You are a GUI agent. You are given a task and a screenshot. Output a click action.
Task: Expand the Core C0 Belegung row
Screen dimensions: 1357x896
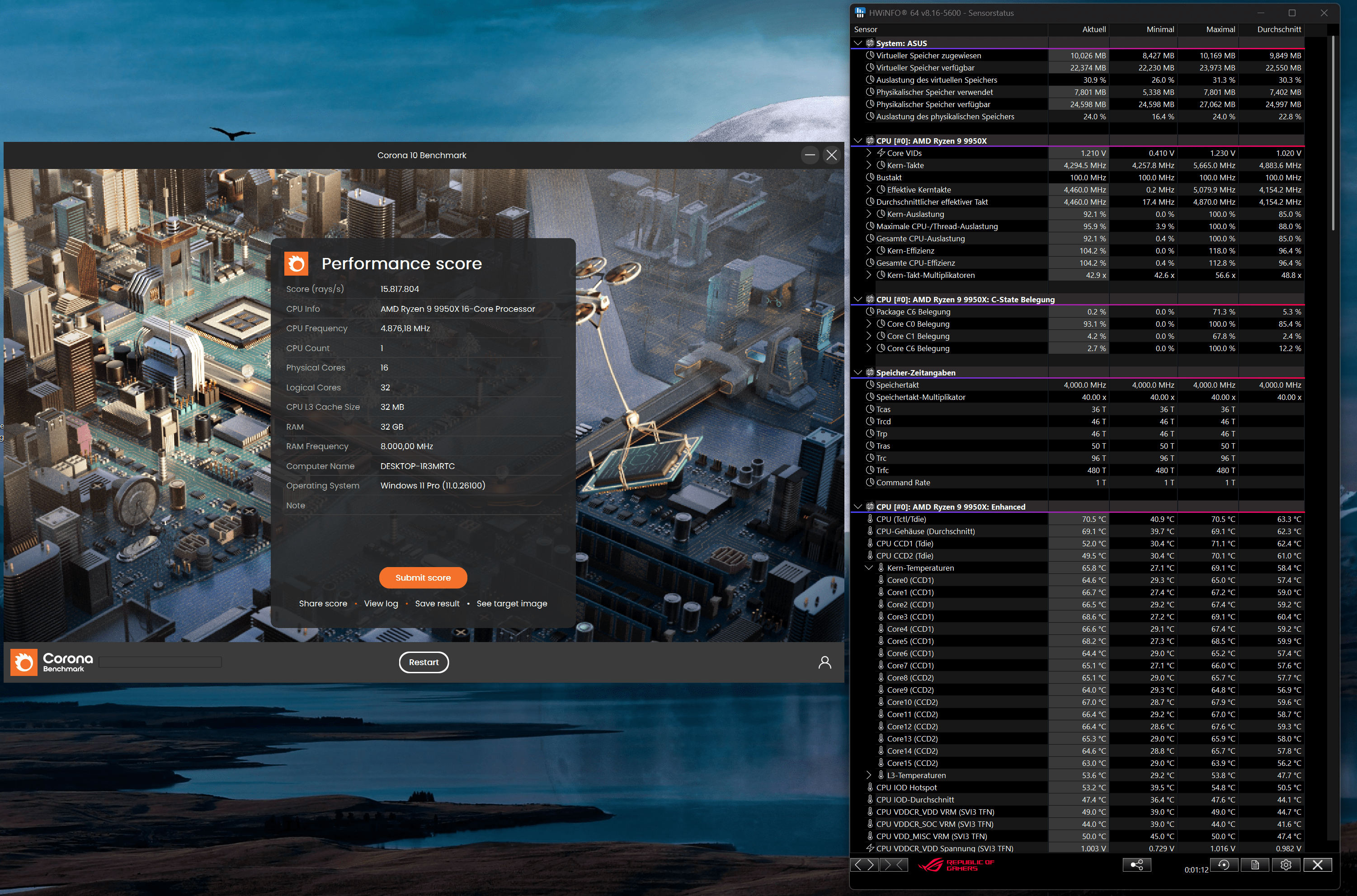pos(869,324)
